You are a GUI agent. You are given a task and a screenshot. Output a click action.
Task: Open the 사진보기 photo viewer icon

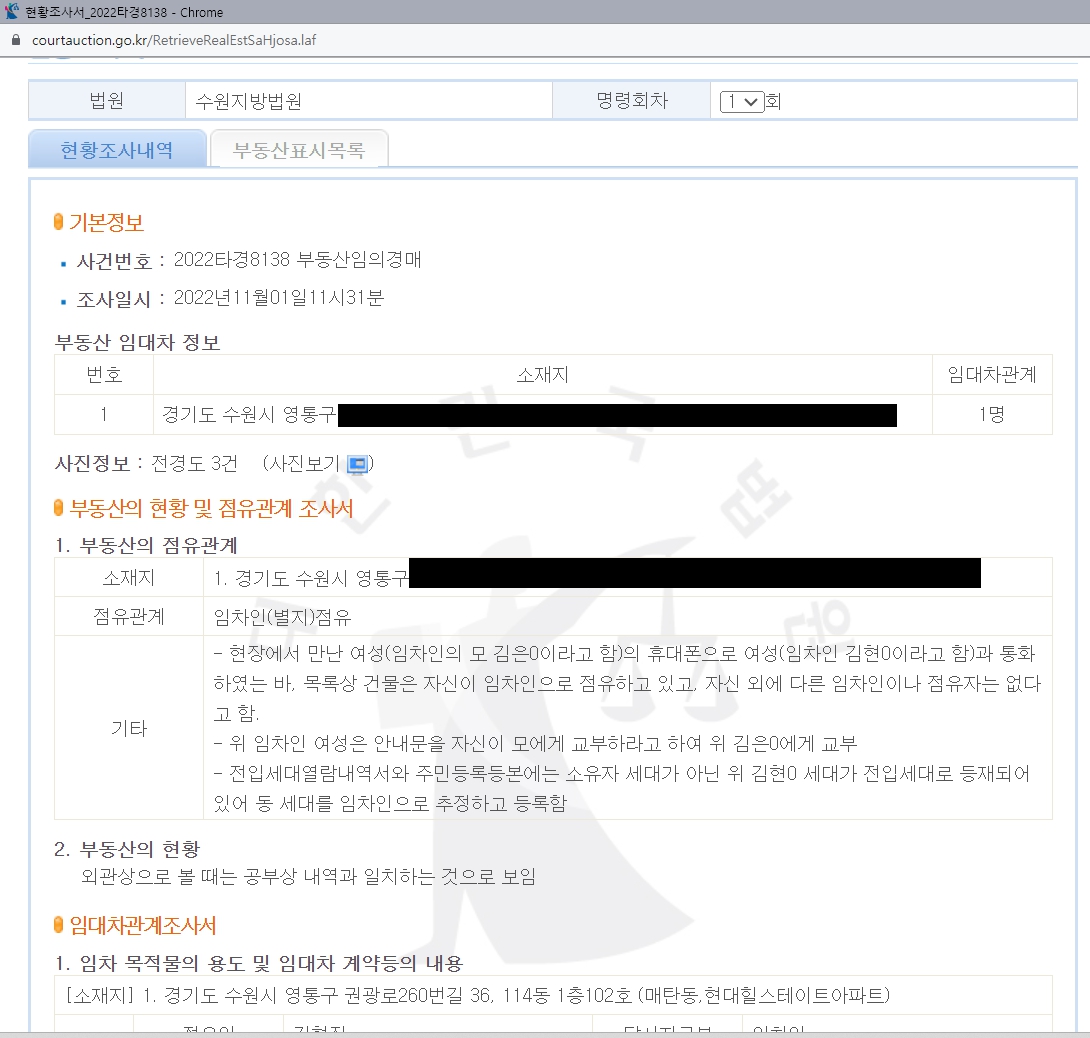point(357,464)
